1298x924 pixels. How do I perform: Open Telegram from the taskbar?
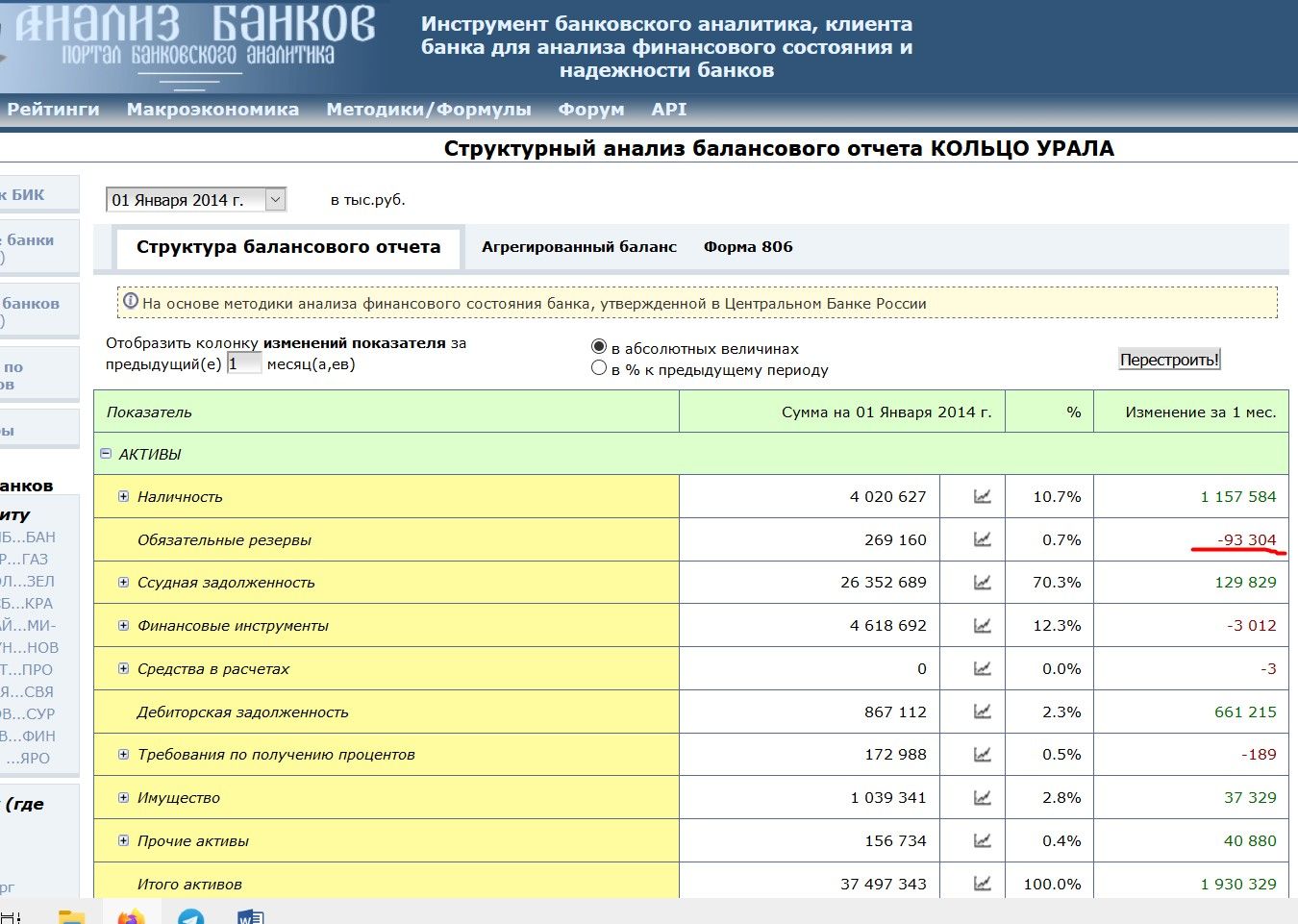[x=191, y=916]
